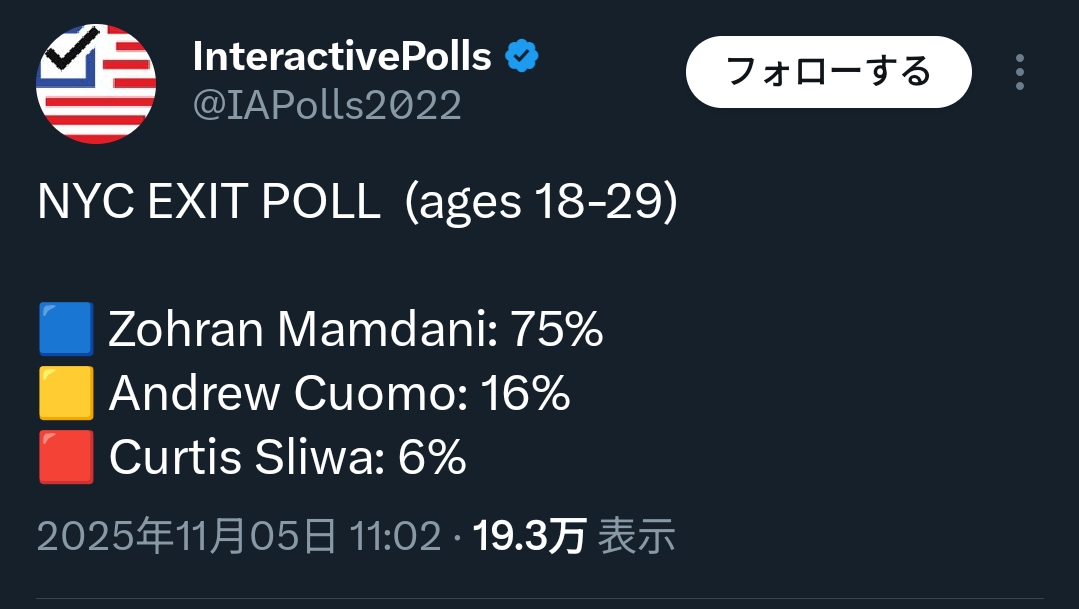This screenshot has width=1079, height=609.
Task: Click the 19.3万 view count
Action: pyautogui.click(x=529, y=537)
